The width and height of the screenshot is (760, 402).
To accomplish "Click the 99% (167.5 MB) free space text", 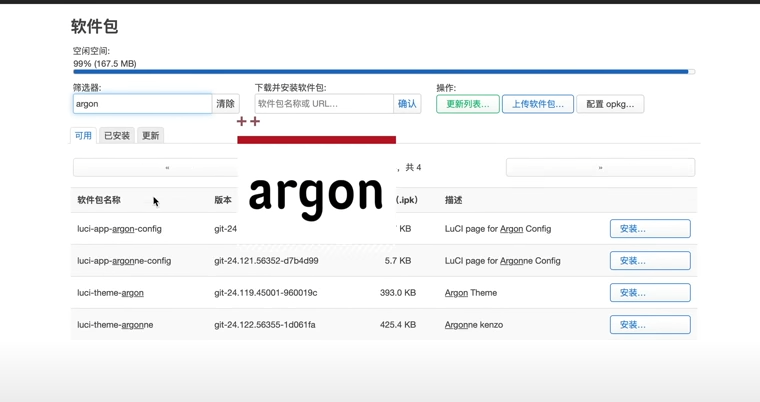I will click(105, 64).
